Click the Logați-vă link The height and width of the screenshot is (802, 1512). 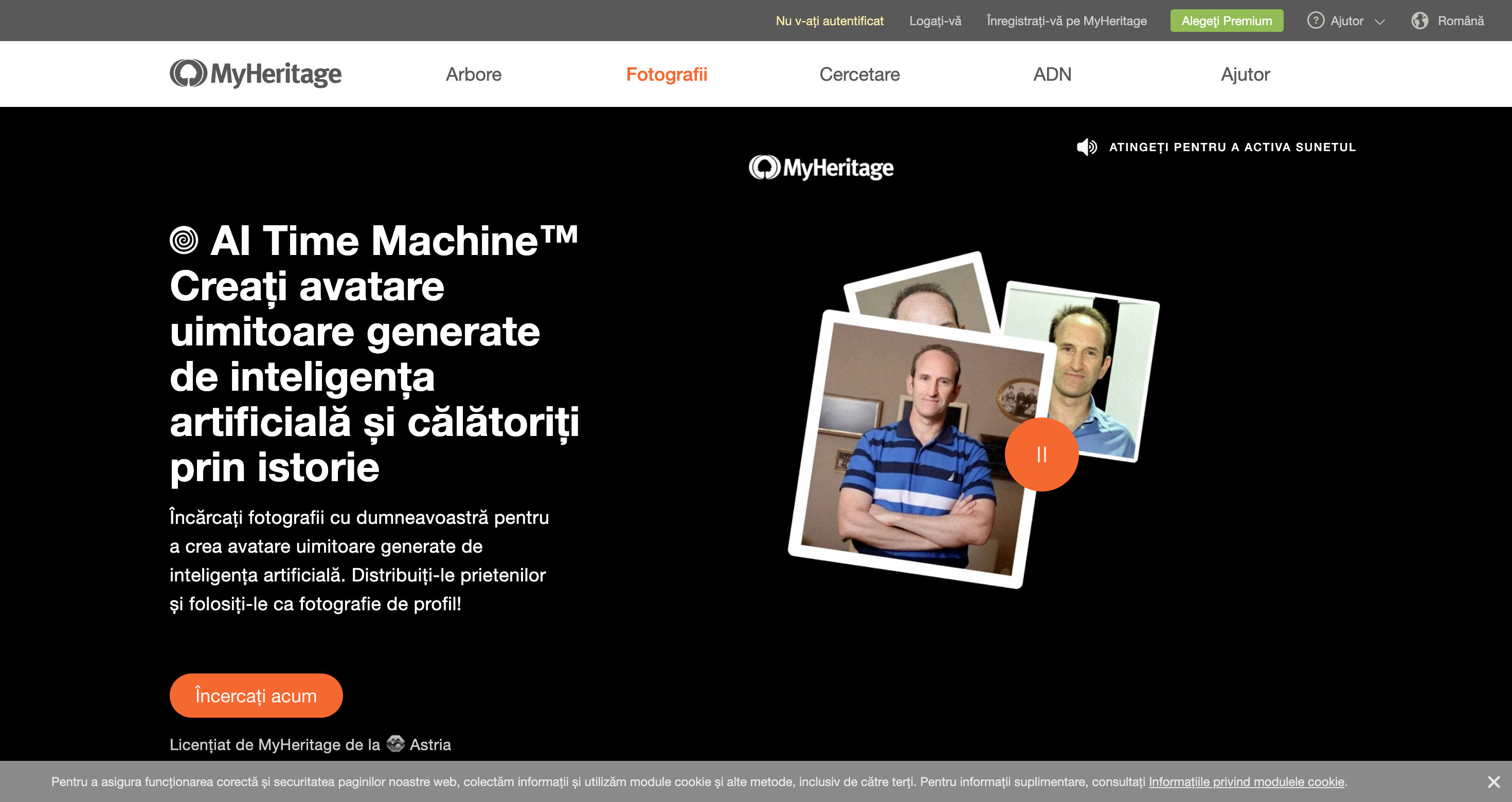(935, 21)
